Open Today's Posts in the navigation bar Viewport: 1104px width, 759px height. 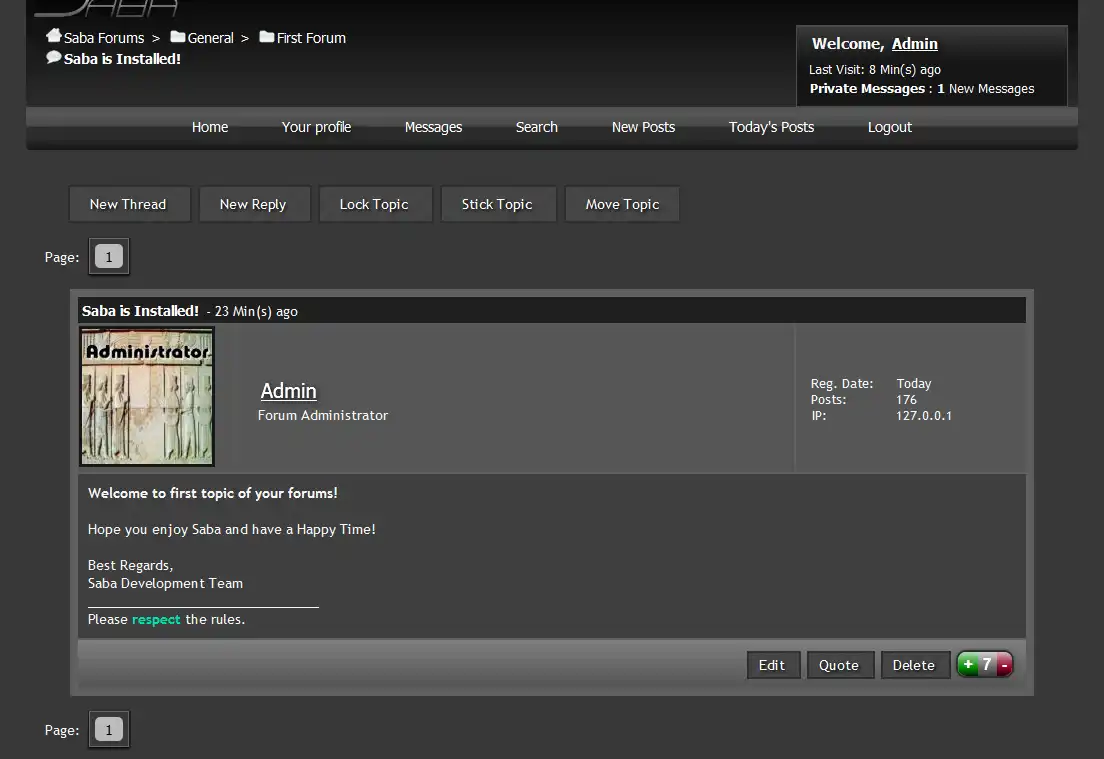[771, 127]
